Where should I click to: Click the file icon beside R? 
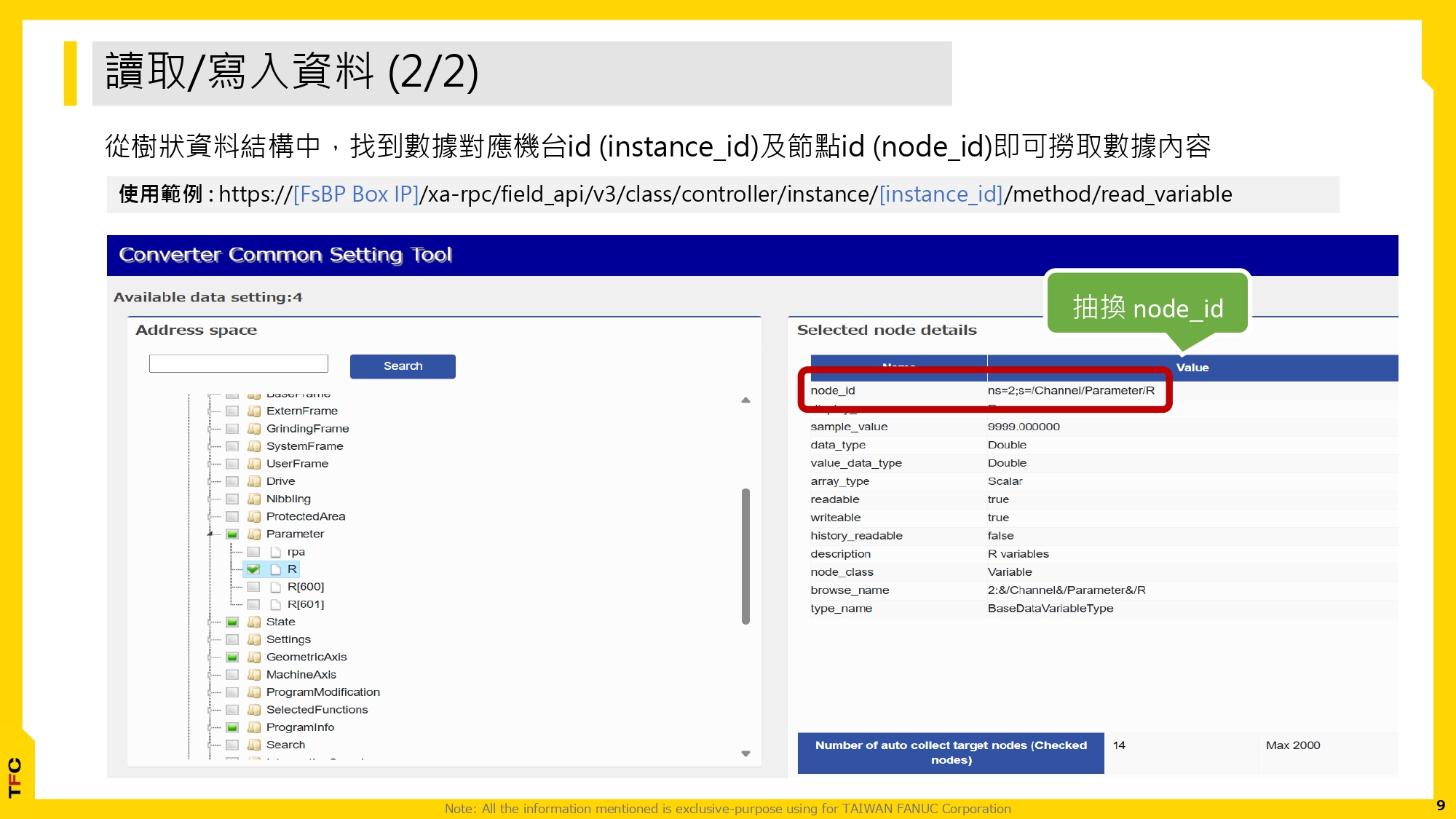click(275, 569)
